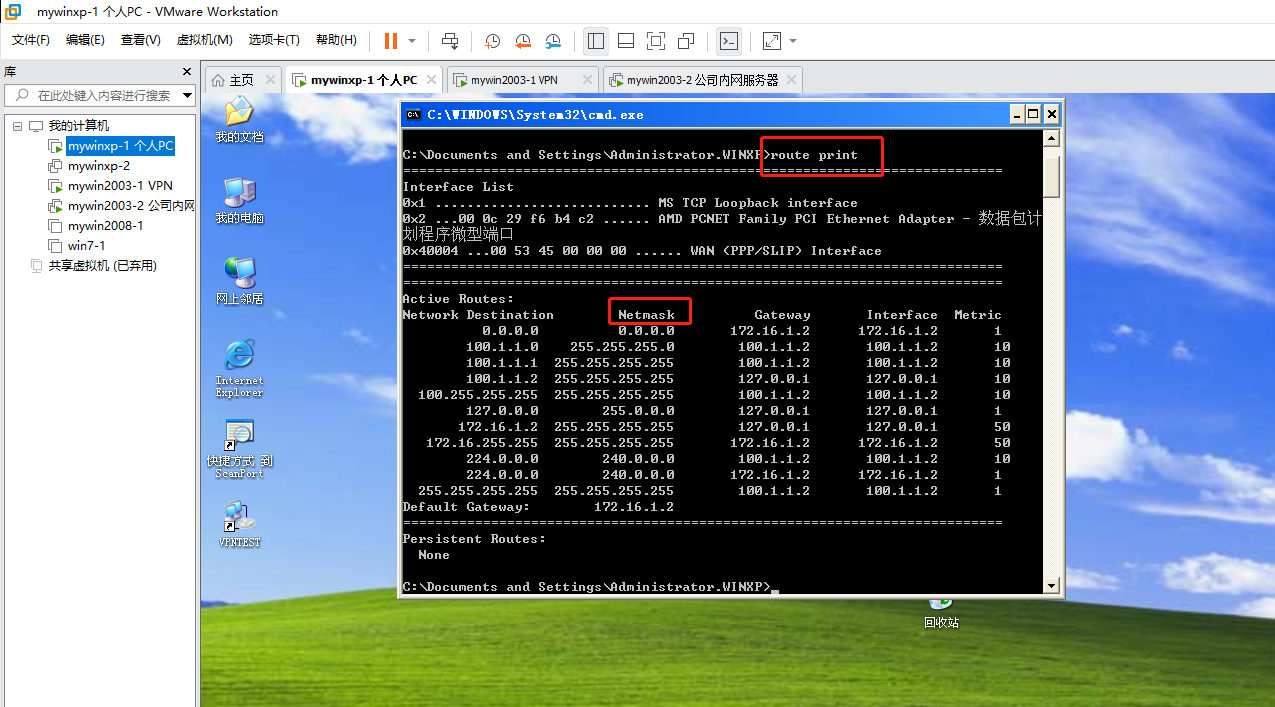Open the library search dropdown arrow
The width and height of the screenshot is (1275, 707).
[x=187, y=96]
